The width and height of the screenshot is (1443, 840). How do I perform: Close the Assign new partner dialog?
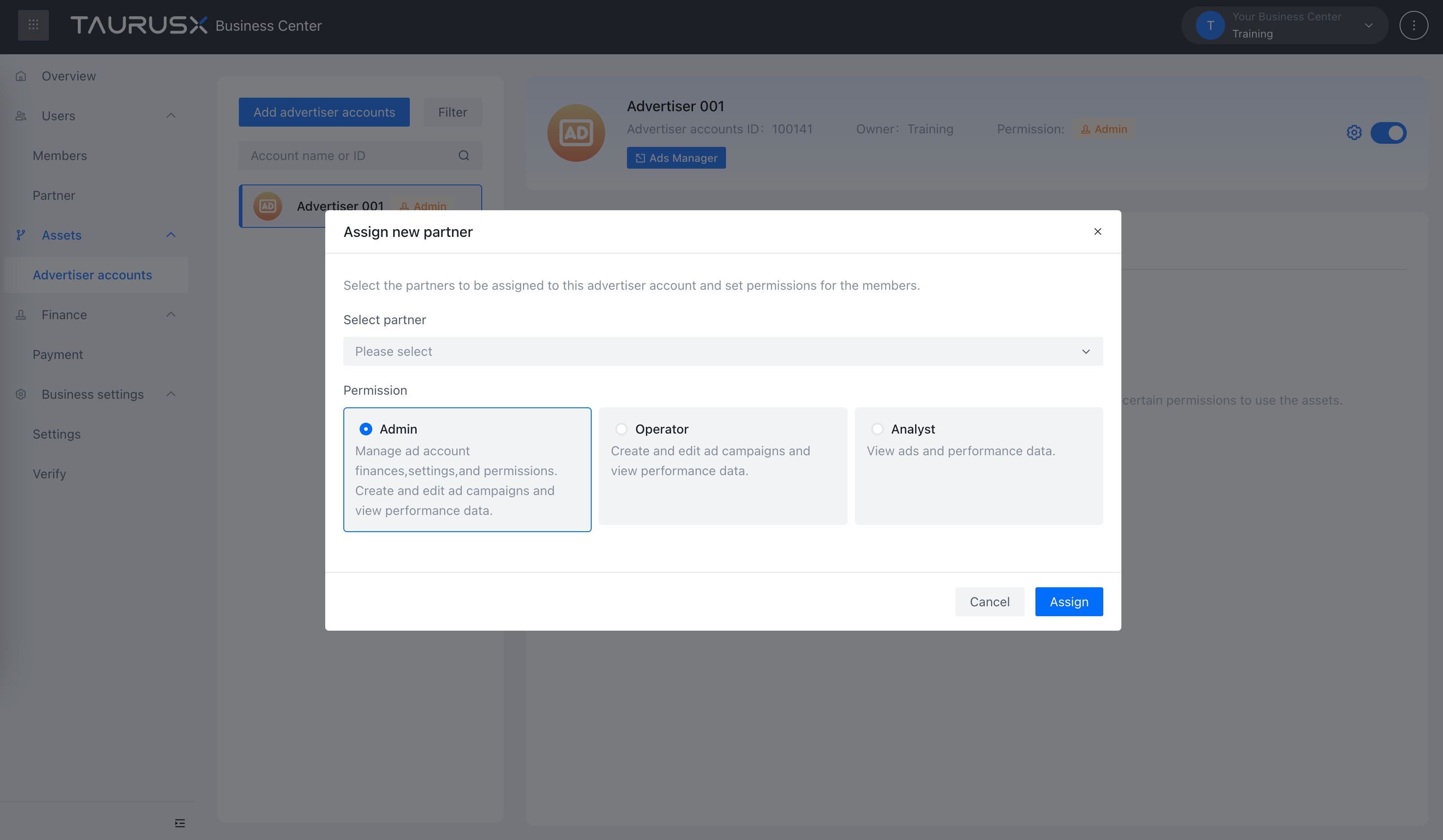[x=1098, y=232]
